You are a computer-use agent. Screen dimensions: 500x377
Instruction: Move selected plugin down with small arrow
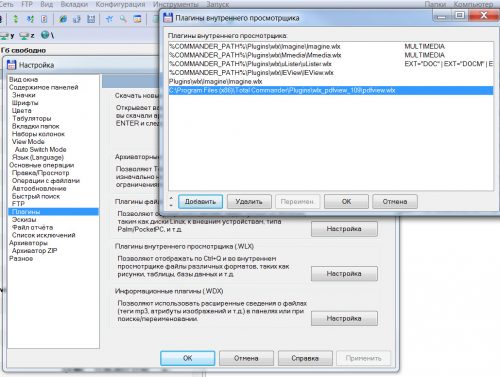(x=171, y=205)
